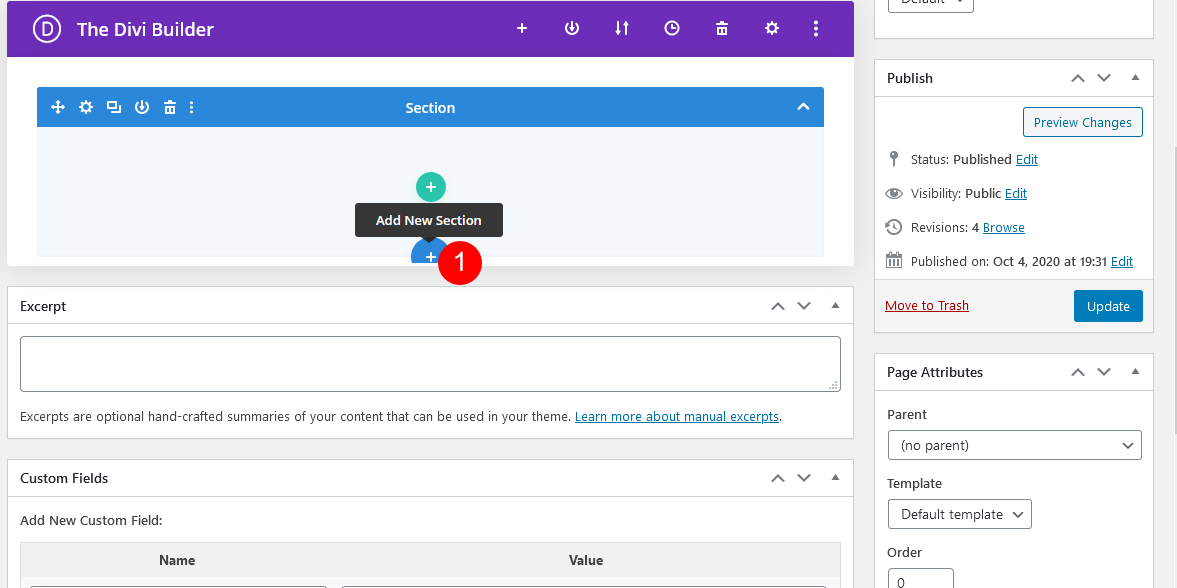Image resolution: width=1177 pixels, height=588 pixels.
Task: Open the Template dropdown
Action: point(959,514)
